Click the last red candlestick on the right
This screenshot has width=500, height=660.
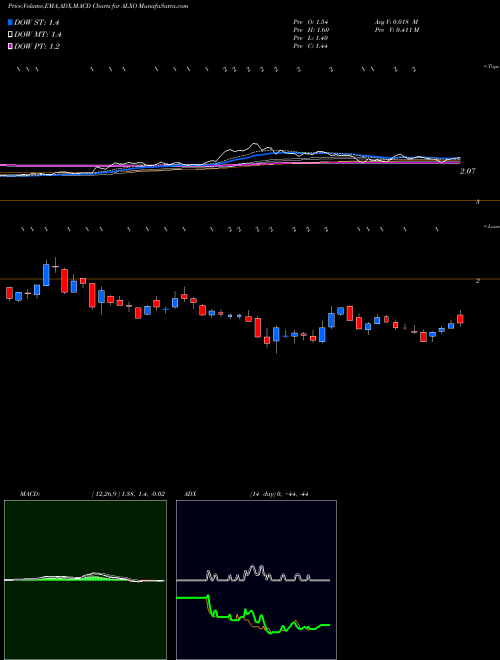tap(460, 319)
